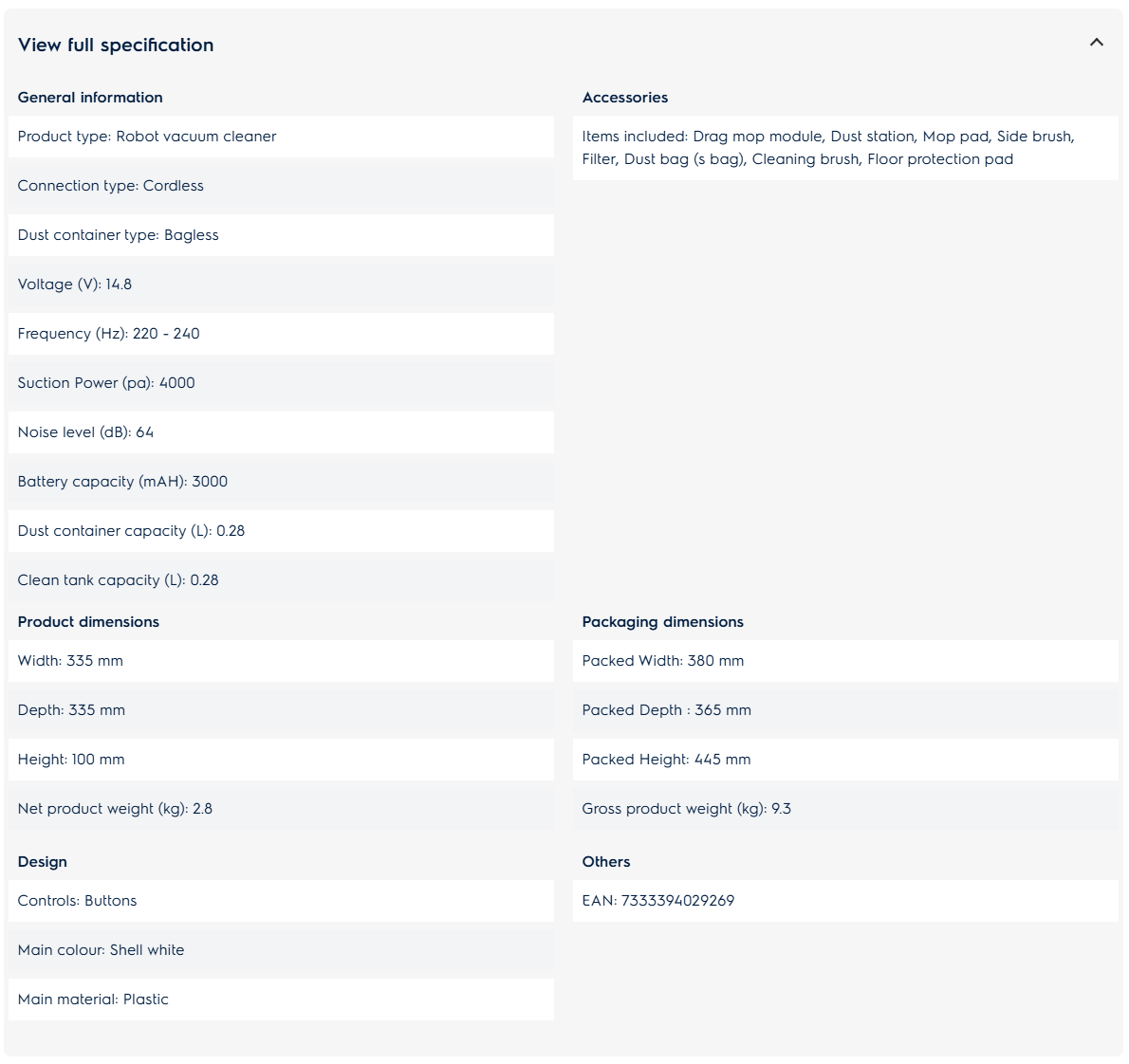This screenshot has height=1064, width=1129.
Task: Click the Battery capacity 3000 row
Action: [282, 482]
